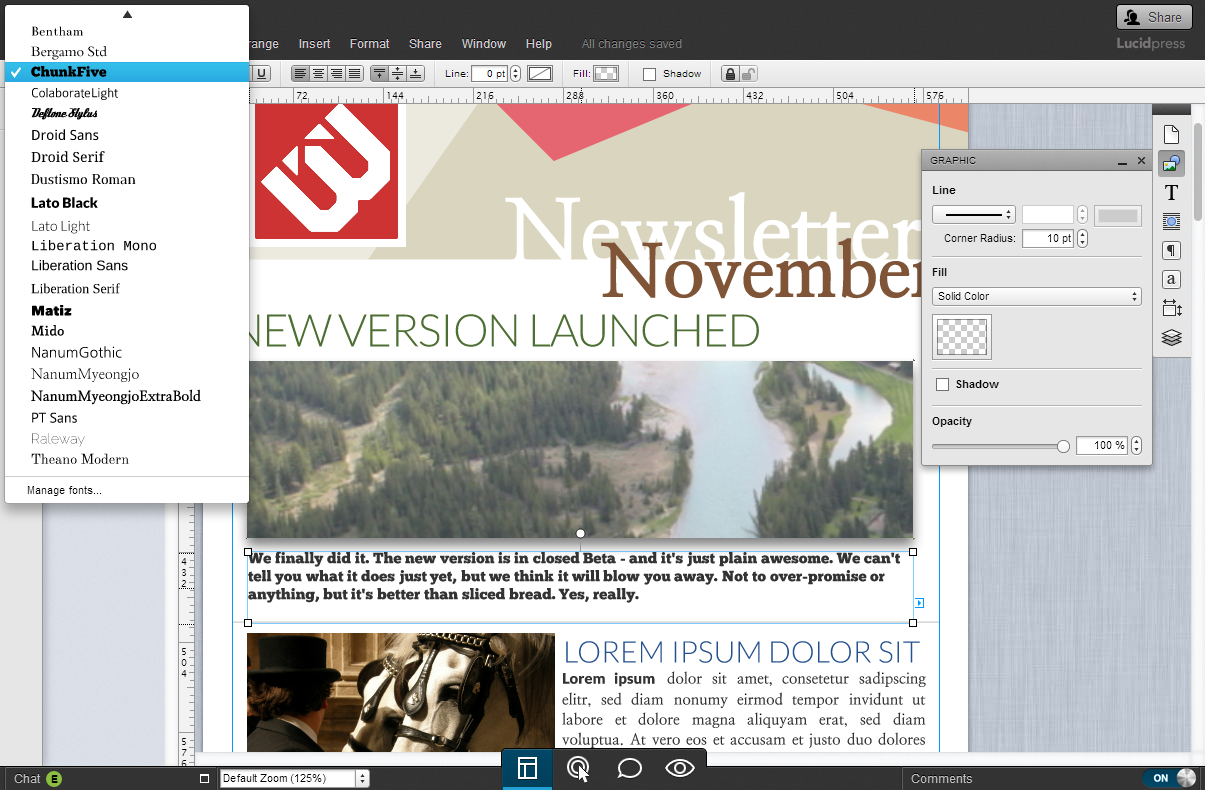Switch to layout mode in bottom bar
The image size is (1205, 790).
(x=527, y=768)
